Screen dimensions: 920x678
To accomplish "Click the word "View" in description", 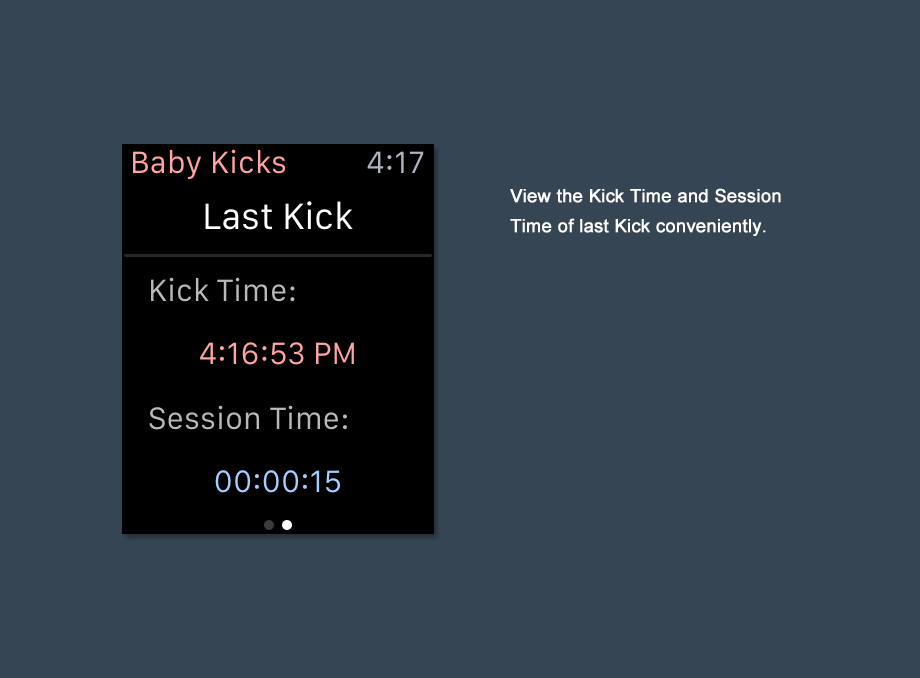I will click(530, 196).
